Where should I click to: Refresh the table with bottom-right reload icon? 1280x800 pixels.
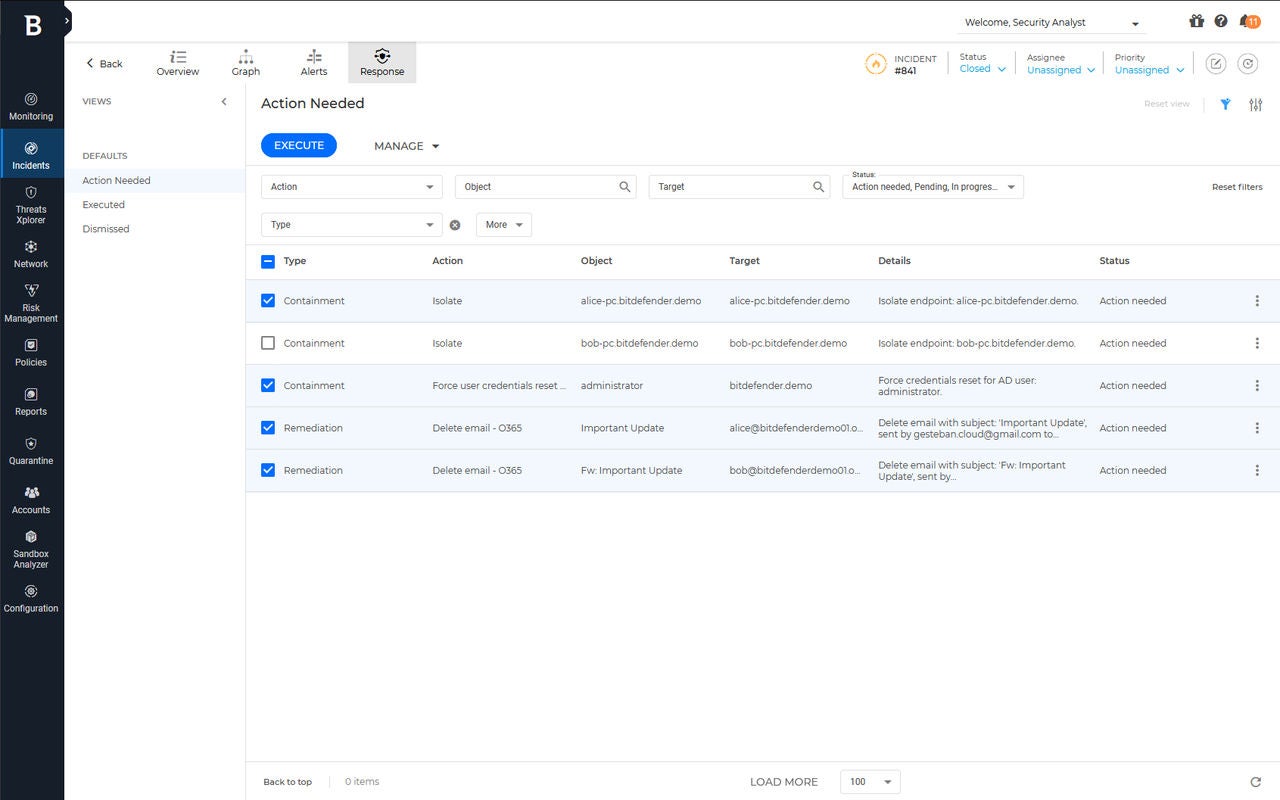(1256, 782)
